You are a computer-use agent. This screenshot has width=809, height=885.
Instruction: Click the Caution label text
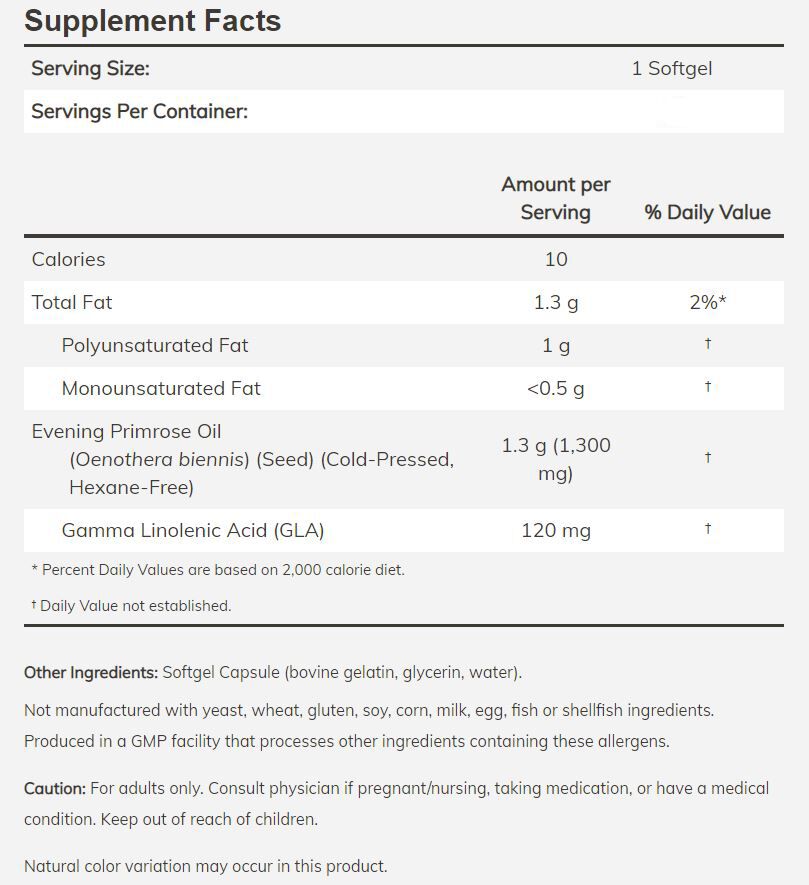pyautogui.click(x=55, y=788)
